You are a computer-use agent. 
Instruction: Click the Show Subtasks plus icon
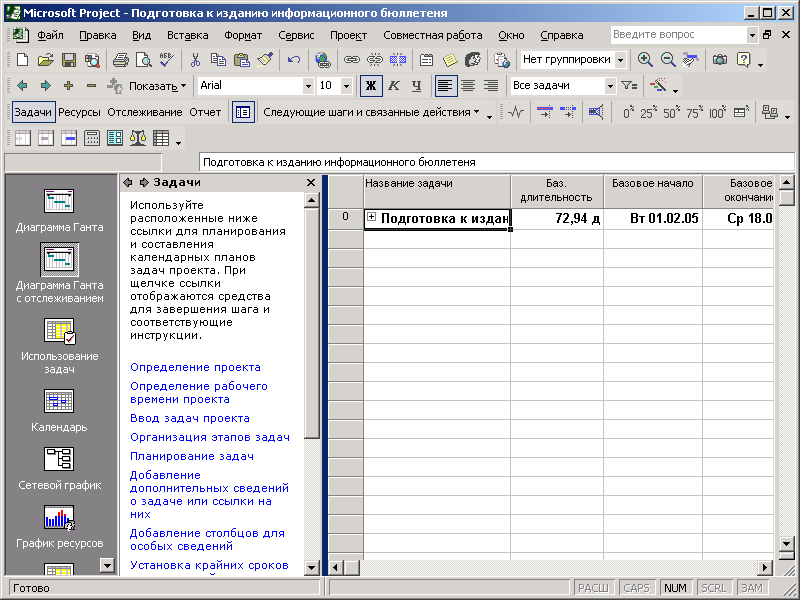tap(68, 86)
